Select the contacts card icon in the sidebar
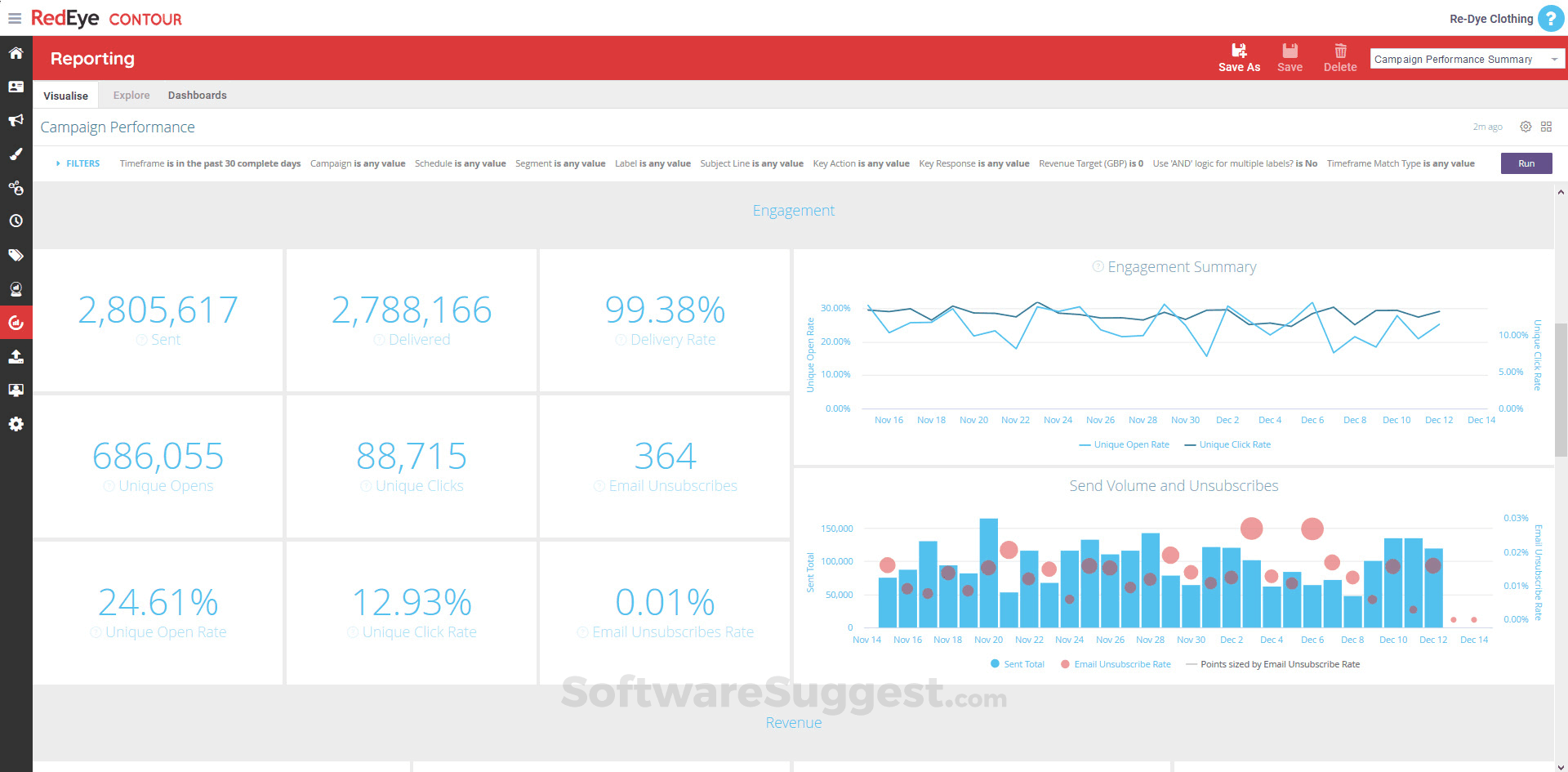Viewport: 1568px width, 772px height. pos(16,87)
